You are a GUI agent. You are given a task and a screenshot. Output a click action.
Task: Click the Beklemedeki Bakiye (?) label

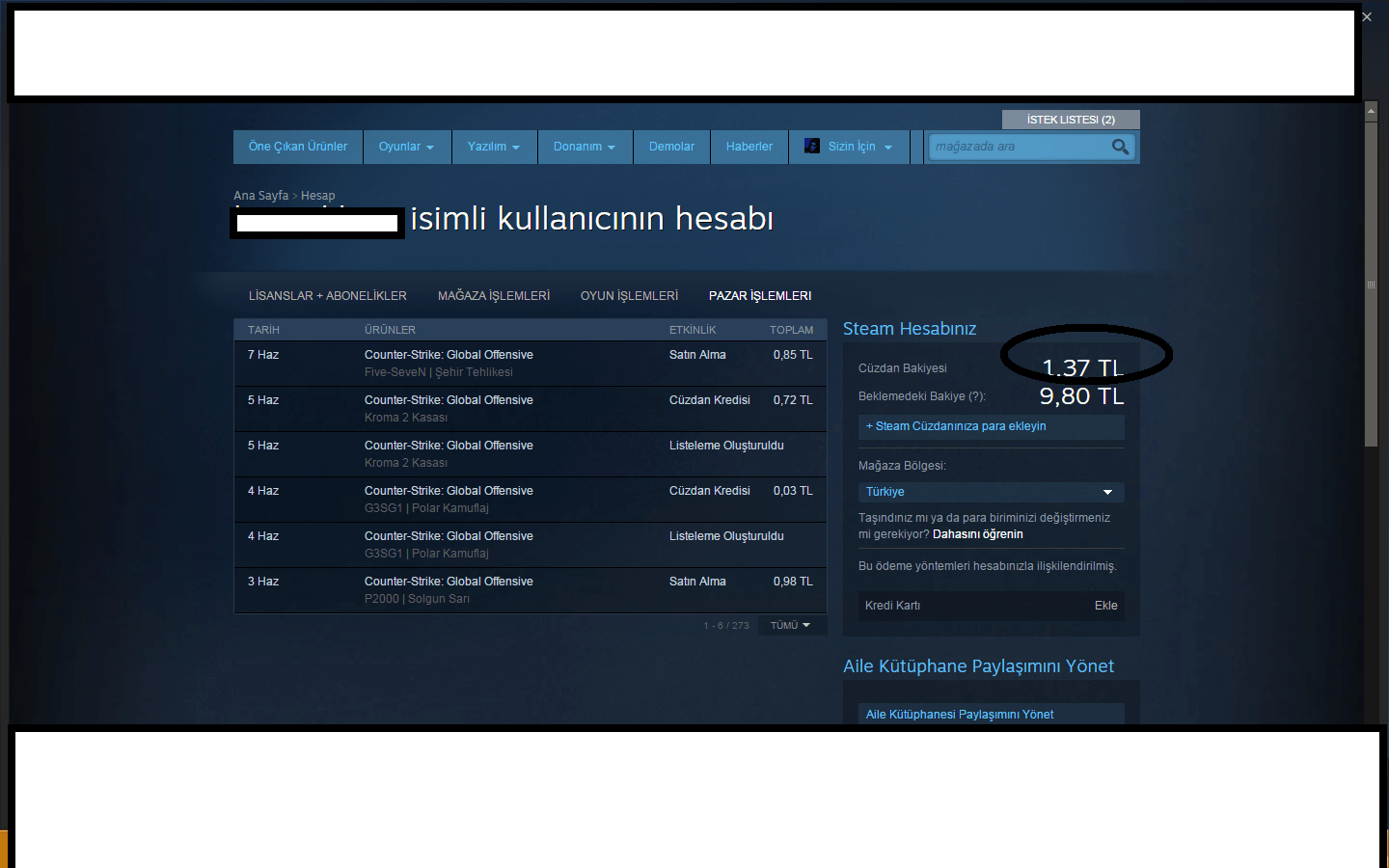(922, 396)
